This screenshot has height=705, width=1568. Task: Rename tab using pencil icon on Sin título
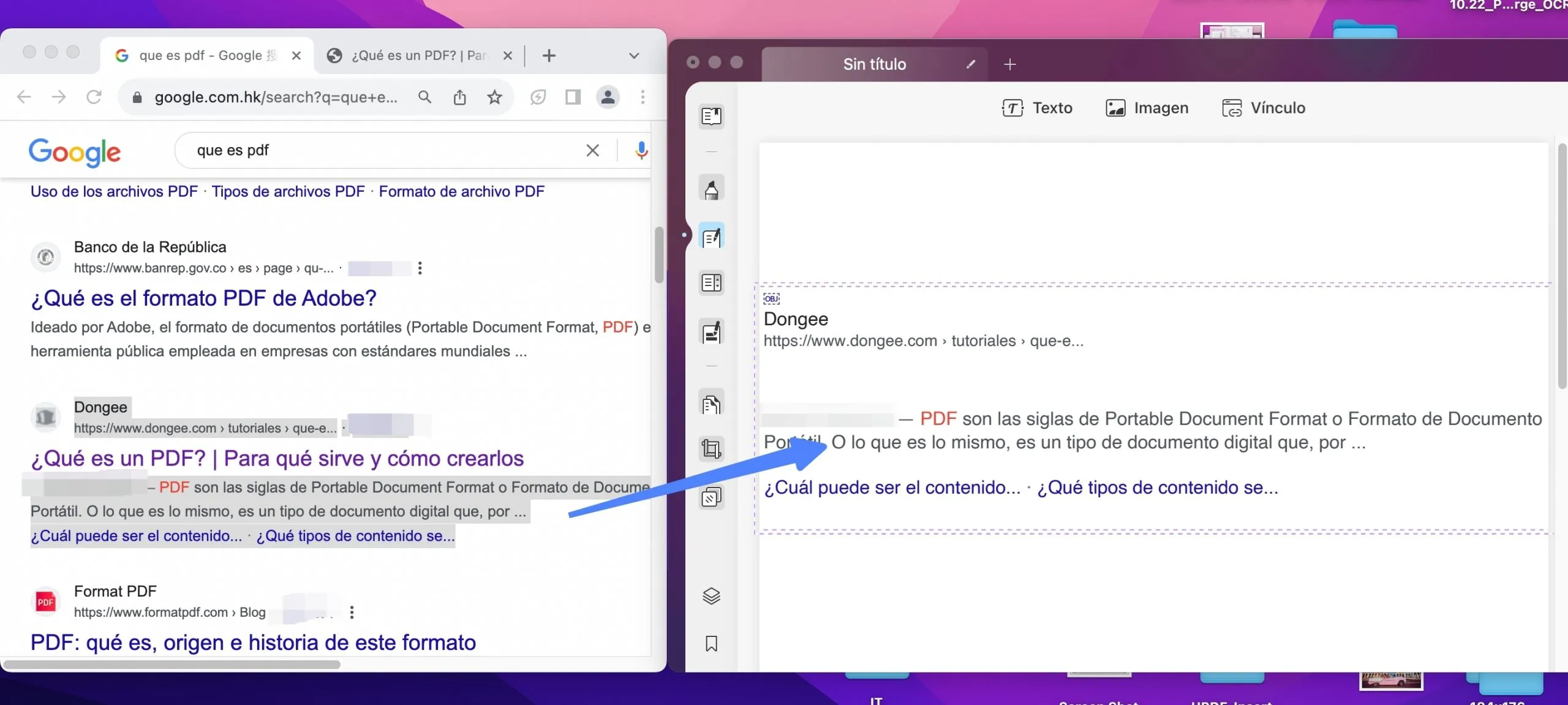click(x=971, y=64)
